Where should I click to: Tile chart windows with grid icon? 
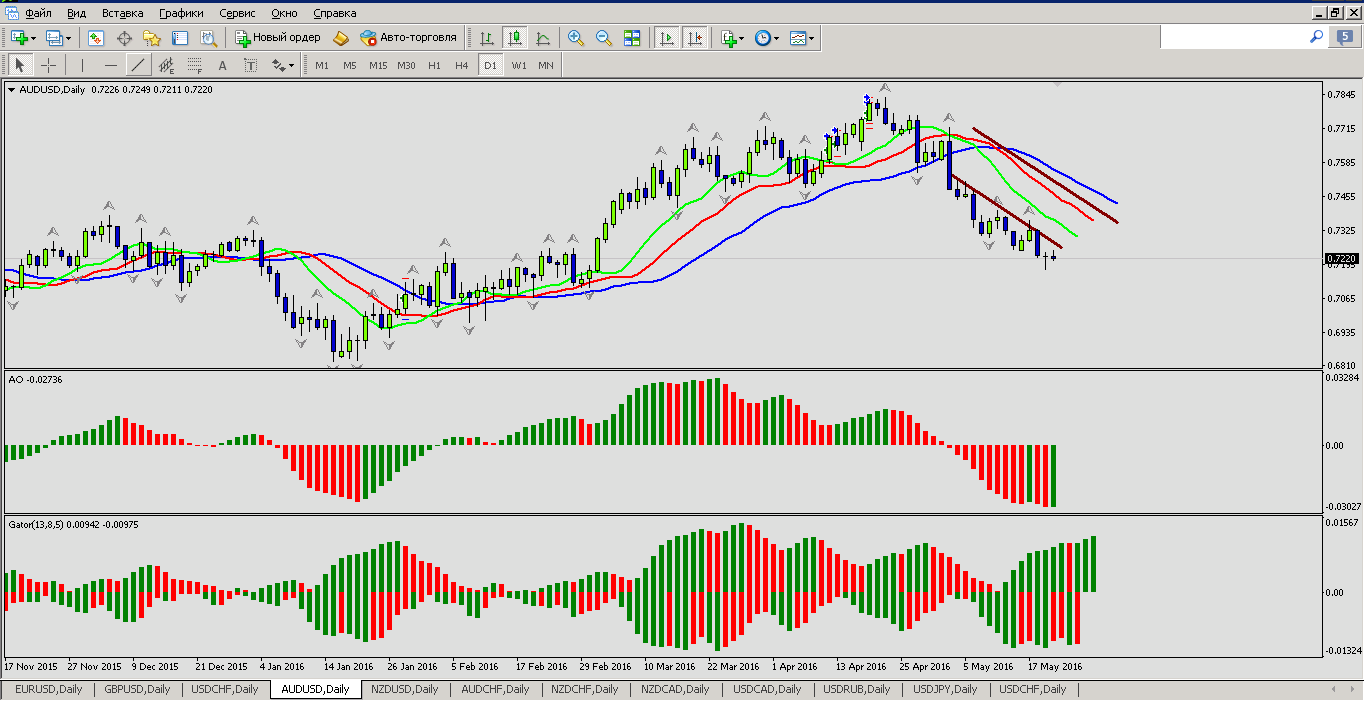tap(632, 38)
